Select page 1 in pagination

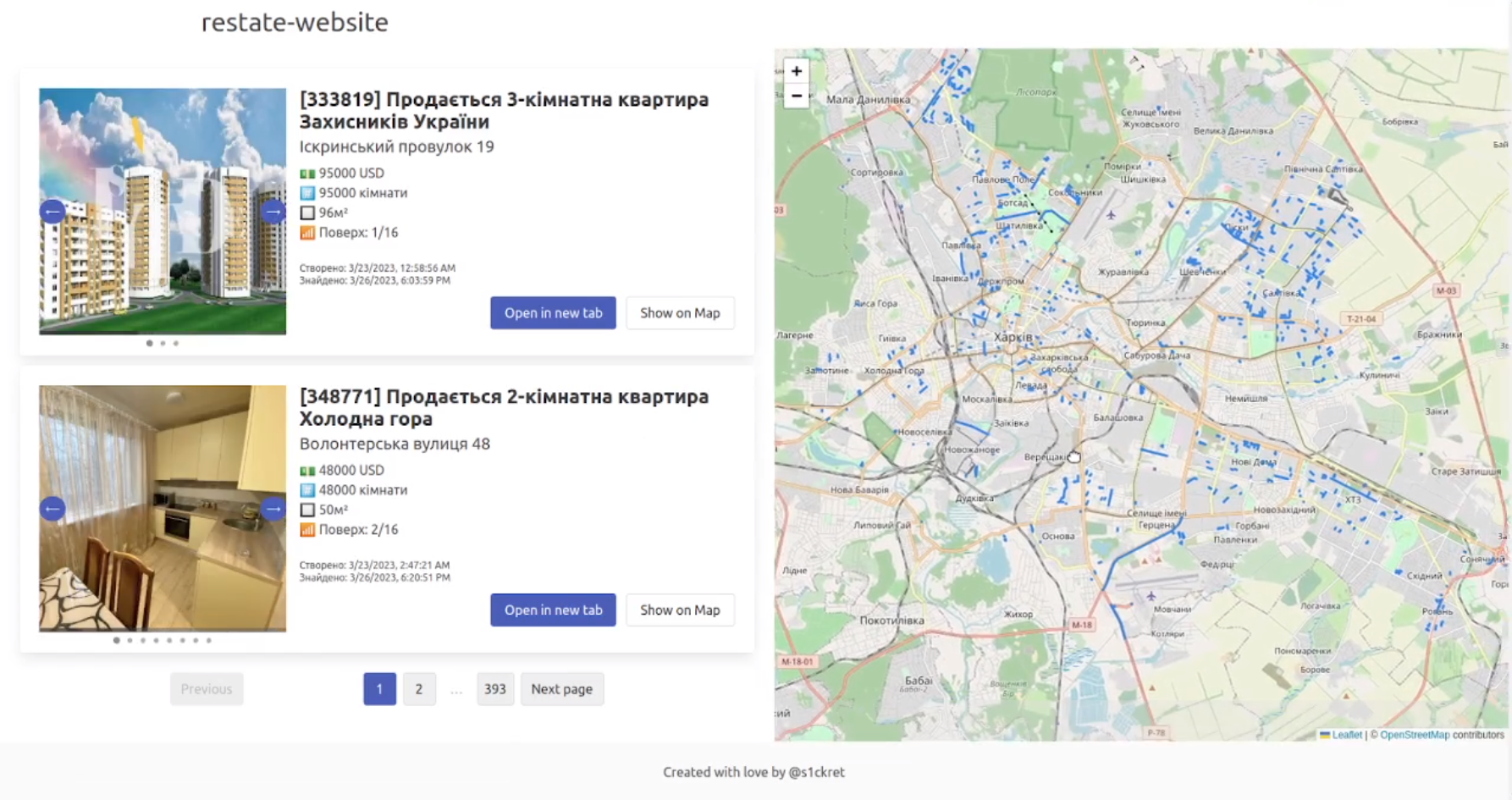click(379, 689)
